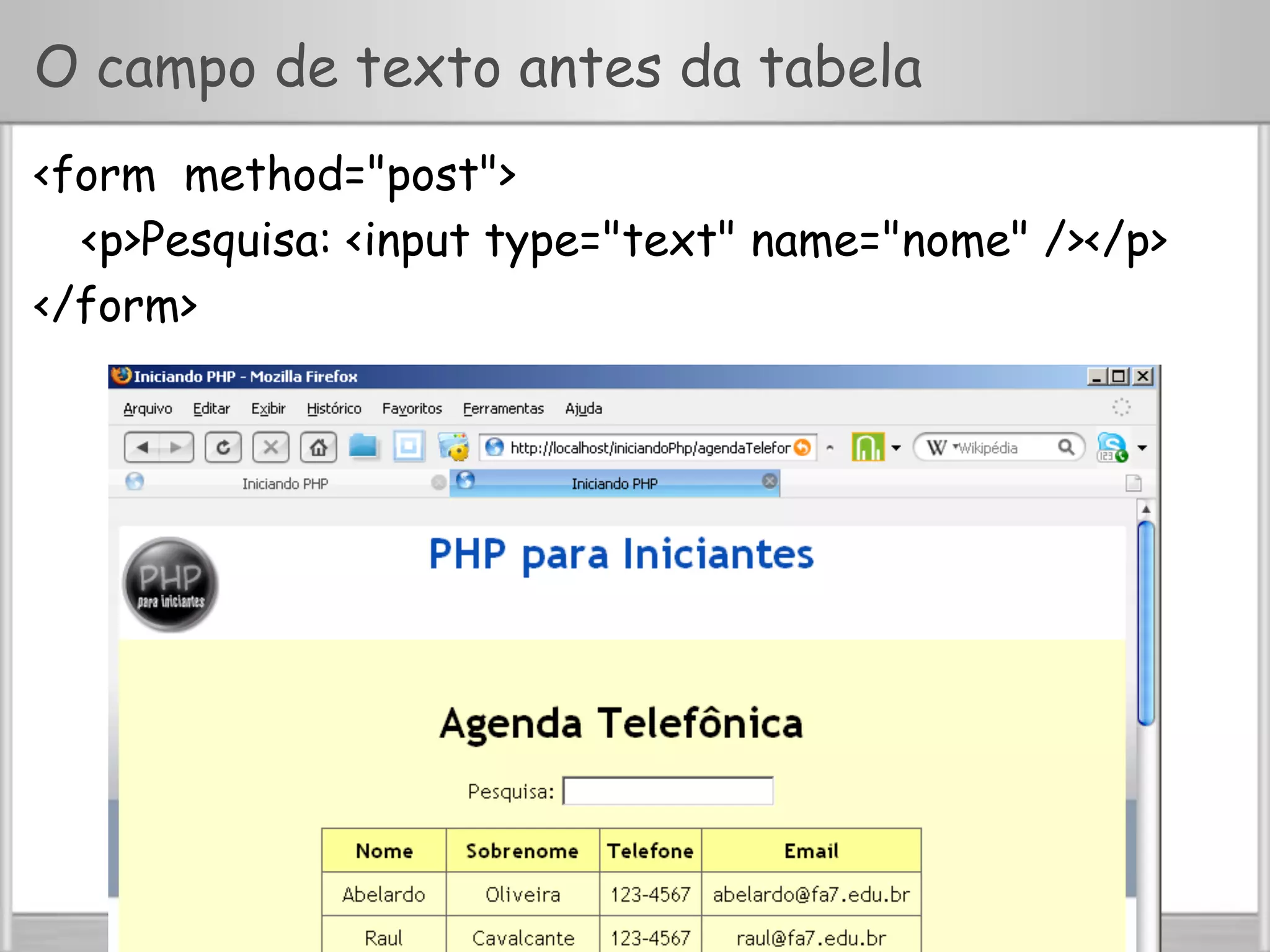Reload the page with the refresh button

coord(223,447)
